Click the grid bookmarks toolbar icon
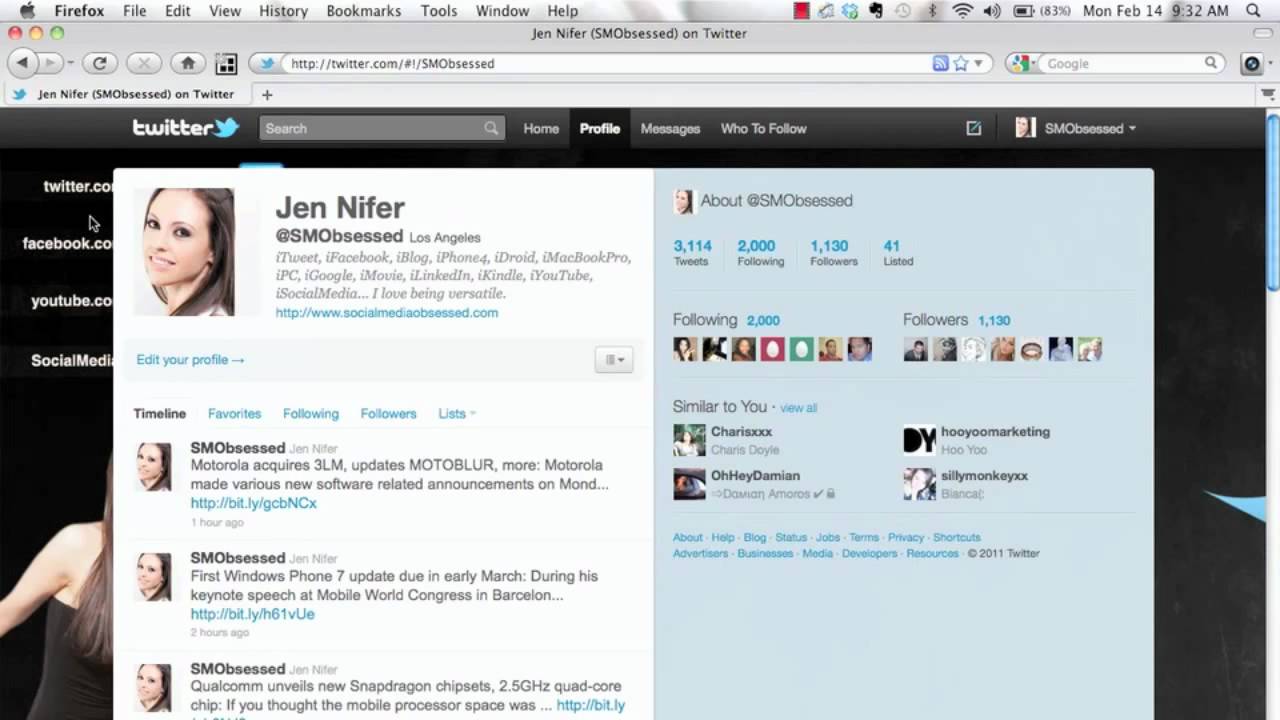The width and height of the screenshot is (1280, 720). tap(226, 64)
